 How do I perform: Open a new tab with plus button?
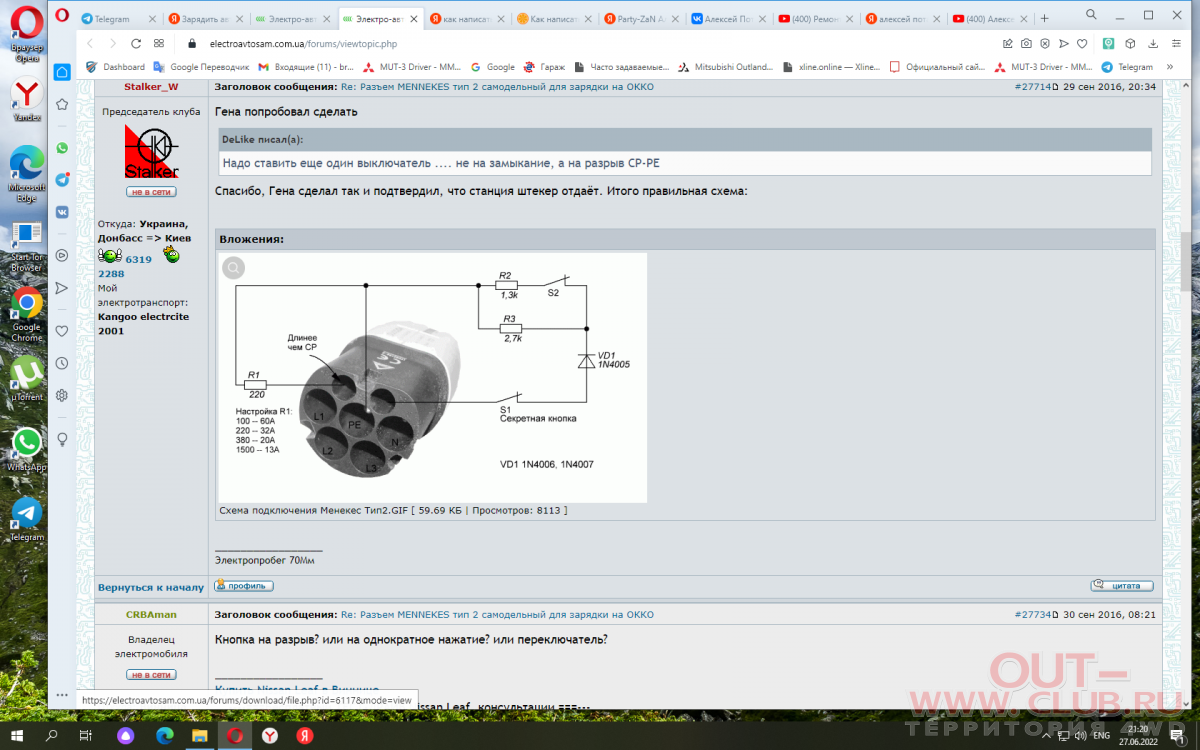click(1045, 18)
